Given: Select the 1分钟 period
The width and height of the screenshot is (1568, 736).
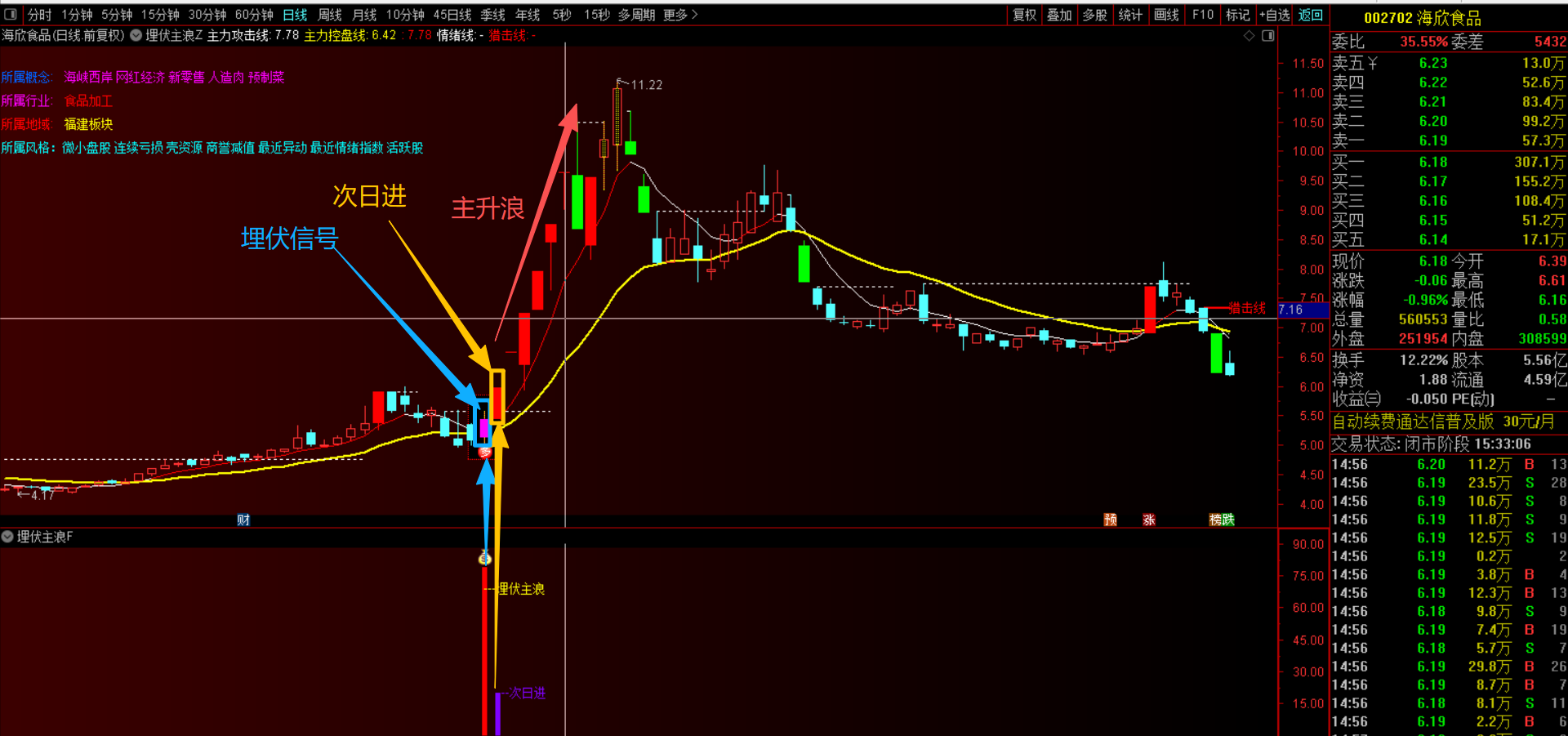Looking at the screenshot, I should pyautogui.click(x=77, y=15).
